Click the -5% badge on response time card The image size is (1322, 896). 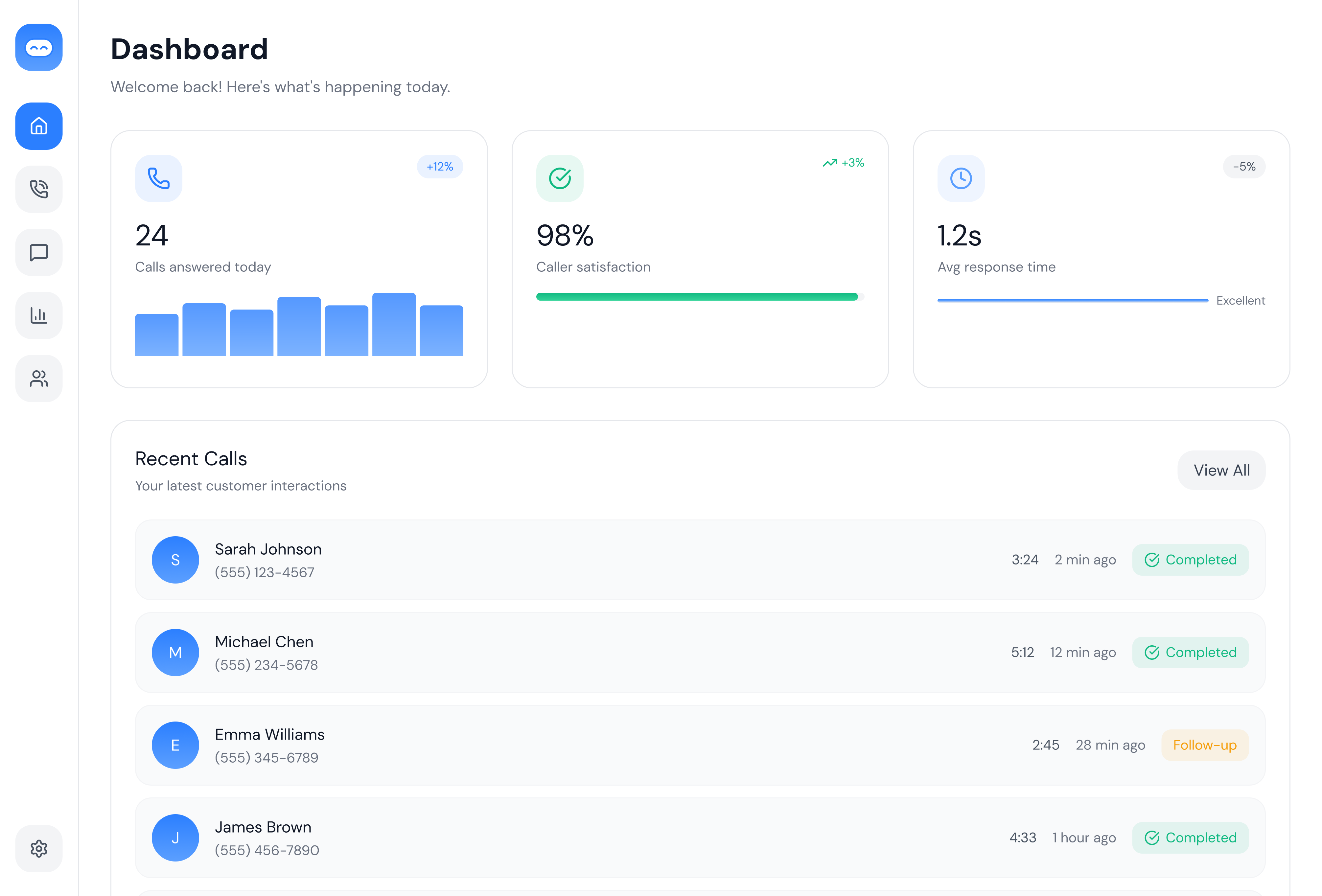(1244, 166)
